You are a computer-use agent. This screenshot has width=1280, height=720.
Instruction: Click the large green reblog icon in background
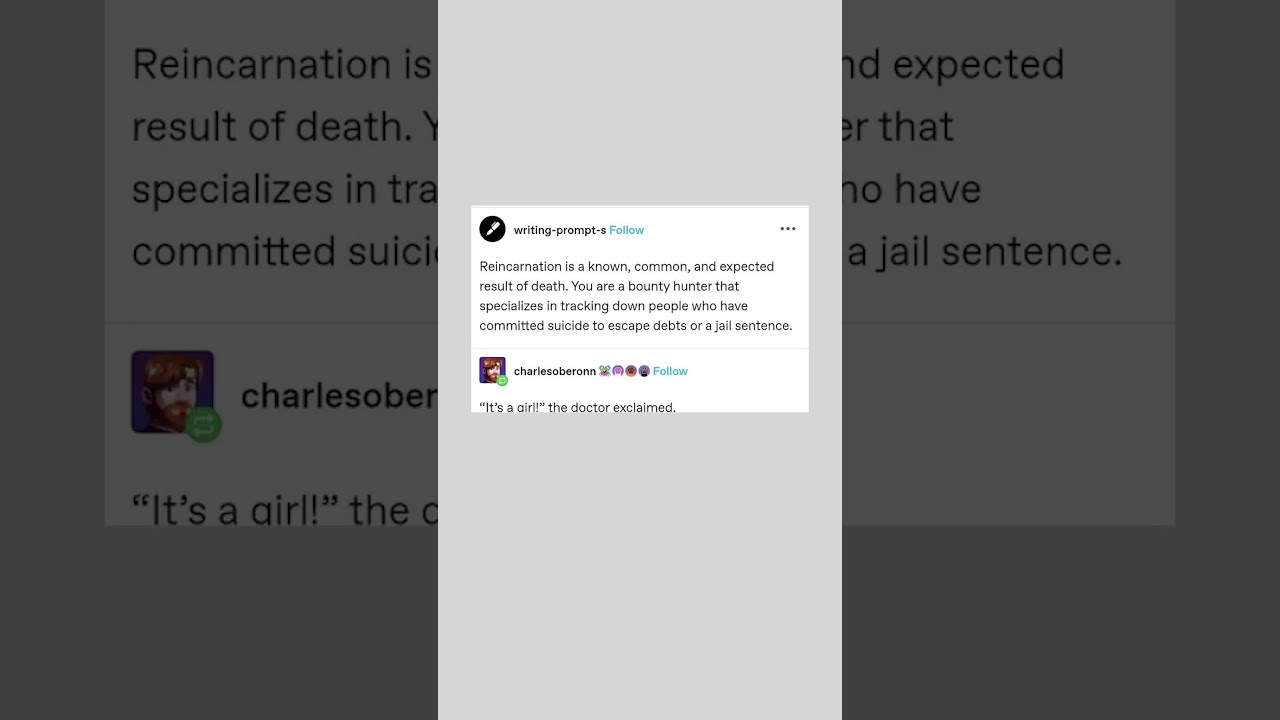point(203,426)
